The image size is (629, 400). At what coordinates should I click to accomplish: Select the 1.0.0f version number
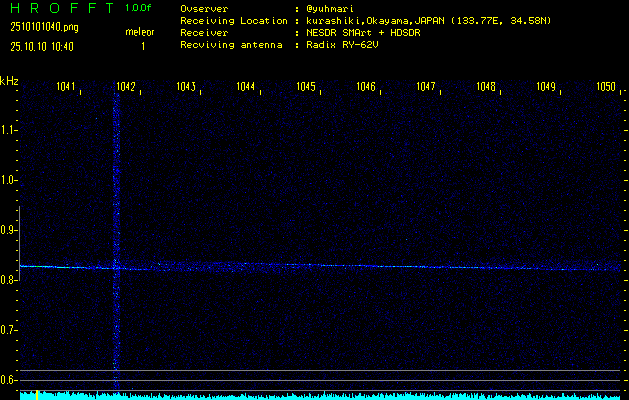click(x=141, y=8)
